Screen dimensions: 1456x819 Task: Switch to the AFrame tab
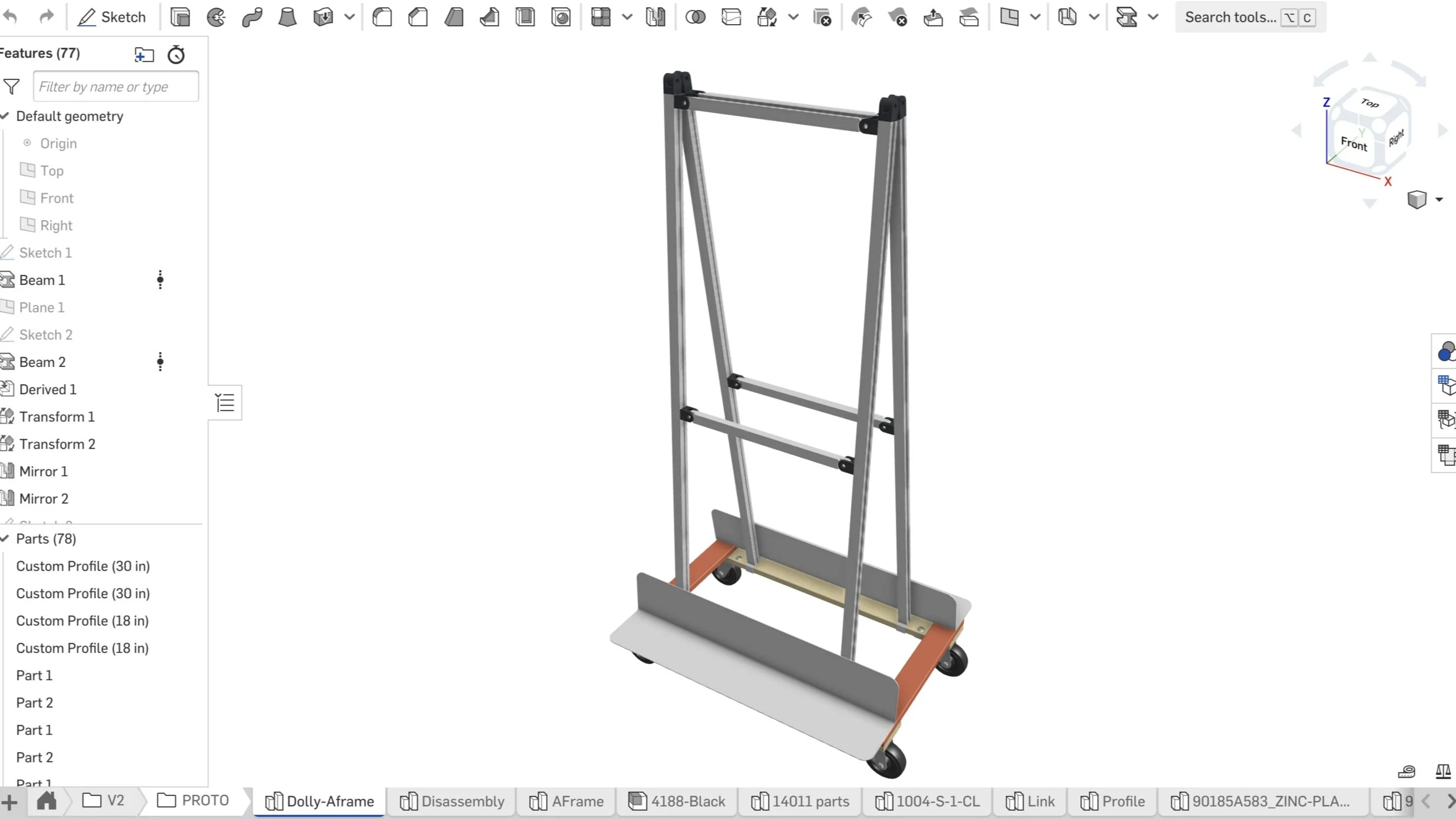point(567,801)
